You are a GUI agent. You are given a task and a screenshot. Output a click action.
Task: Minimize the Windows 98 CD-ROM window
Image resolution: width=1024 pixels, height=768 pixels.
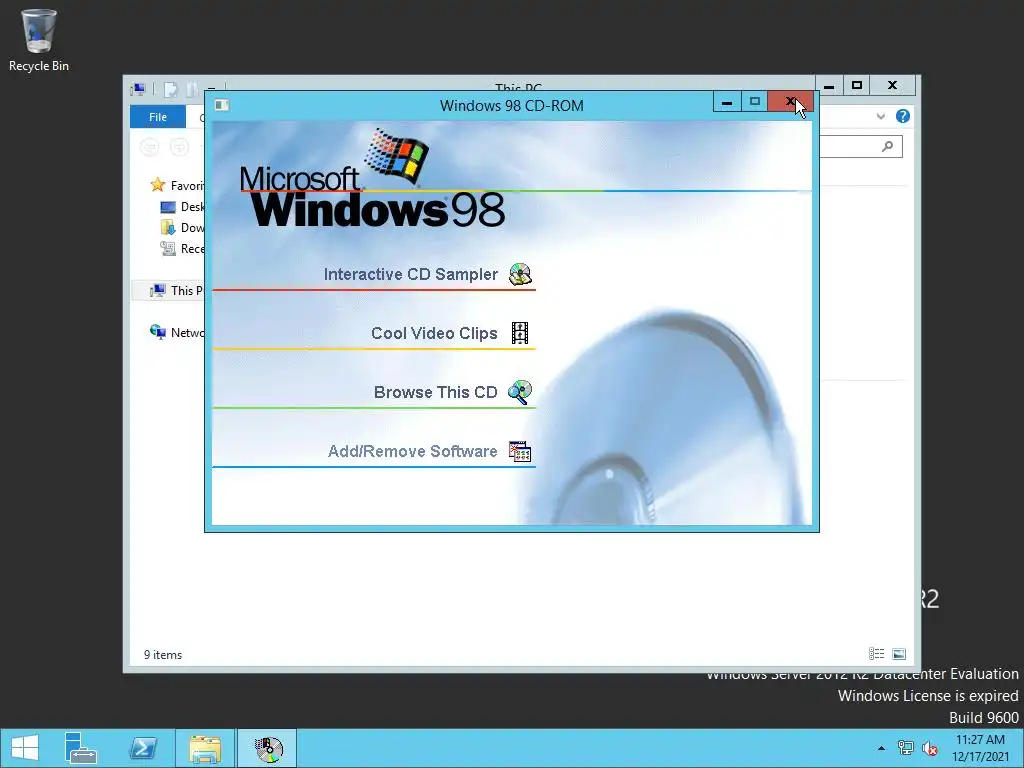pos(727,102)
